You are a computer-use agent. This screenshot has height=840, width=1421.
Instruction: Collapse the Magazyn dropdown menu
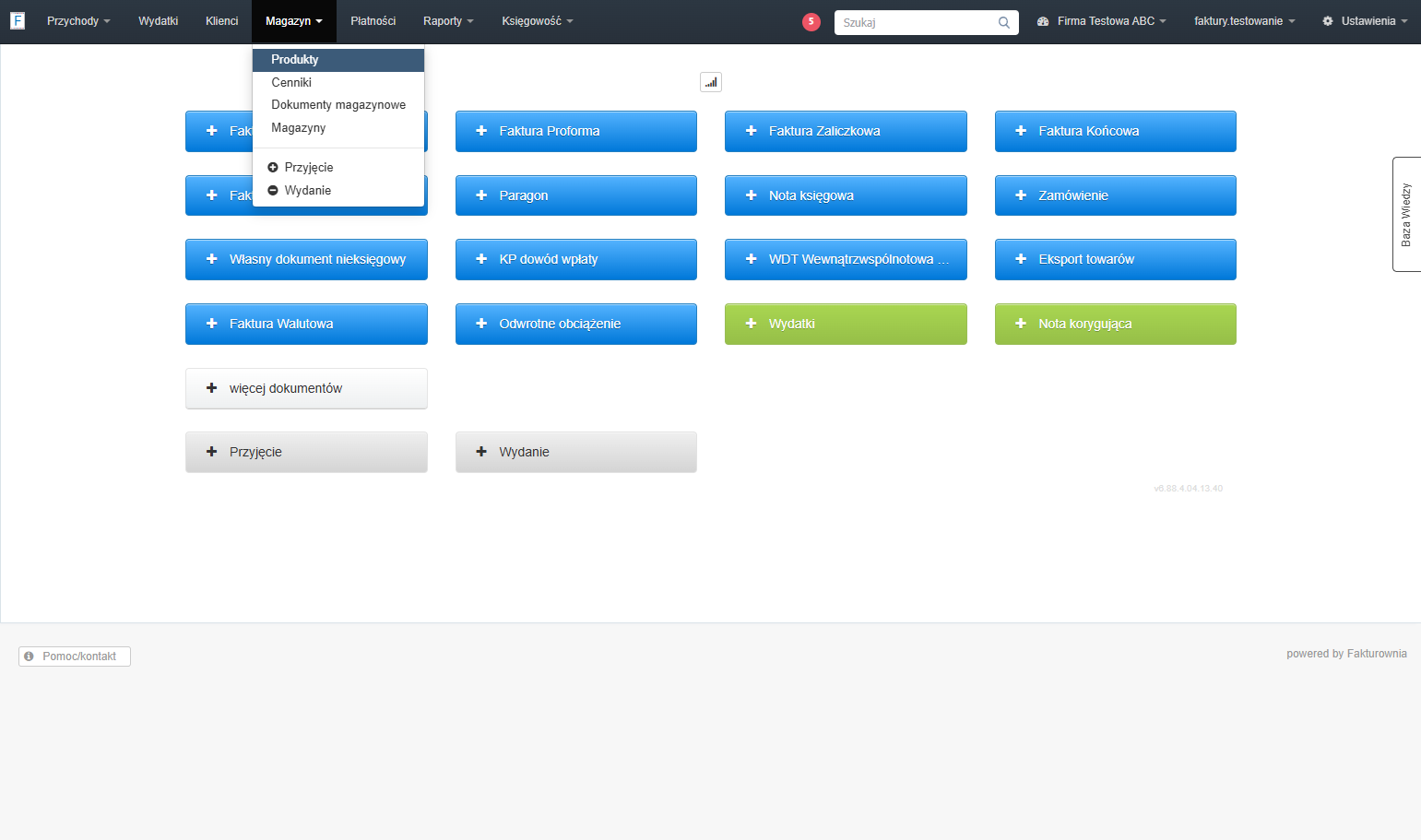click(294, 21)
